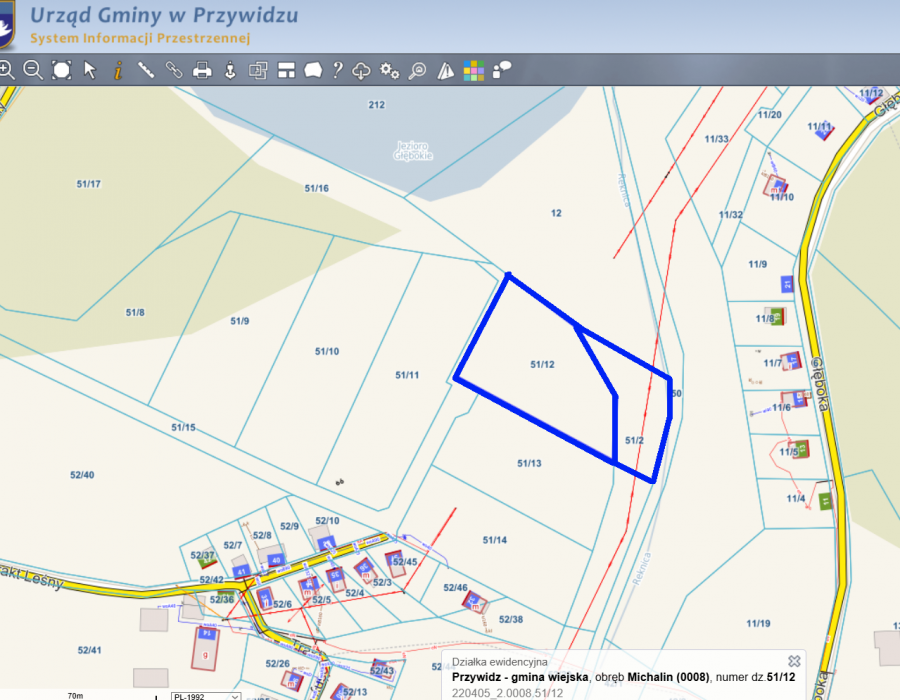Select the polygon draw shape tool
The height and width of the screenshot is (700, 900).
(x=313, y=70)
